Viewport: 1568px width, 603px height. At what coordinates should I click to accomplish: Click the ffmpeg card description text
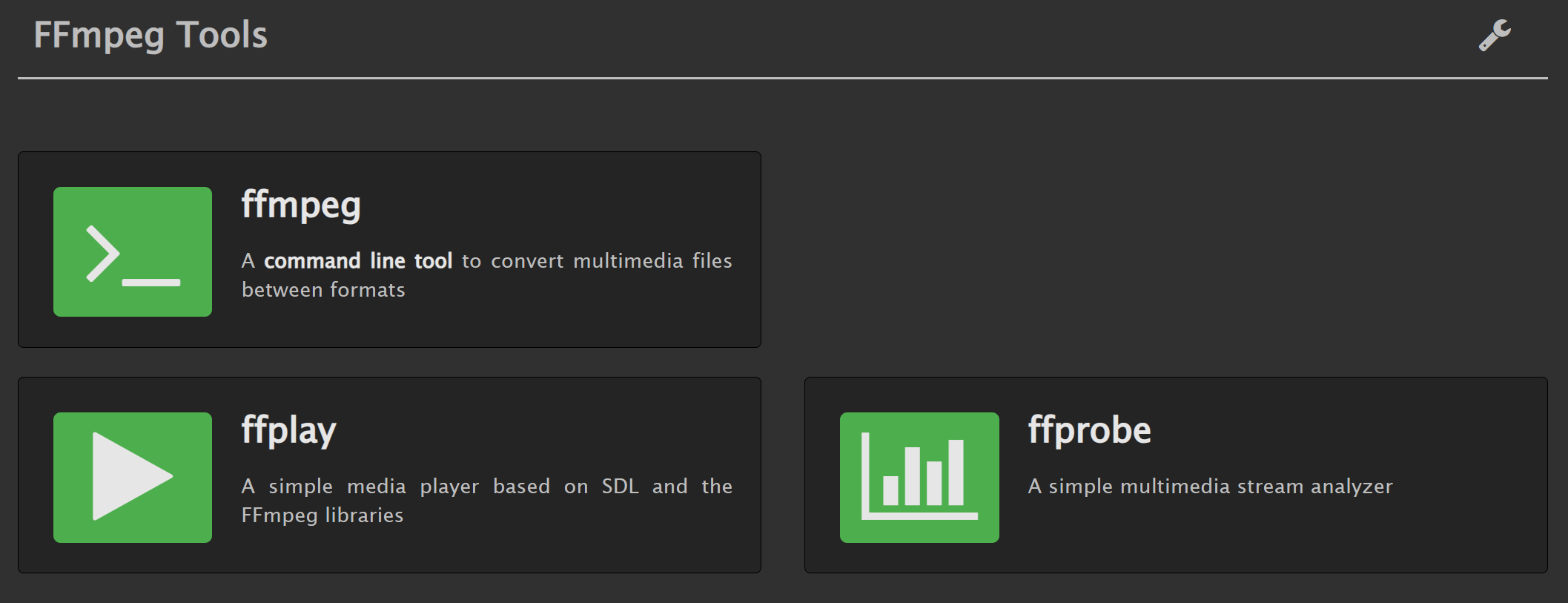point(486,274)
